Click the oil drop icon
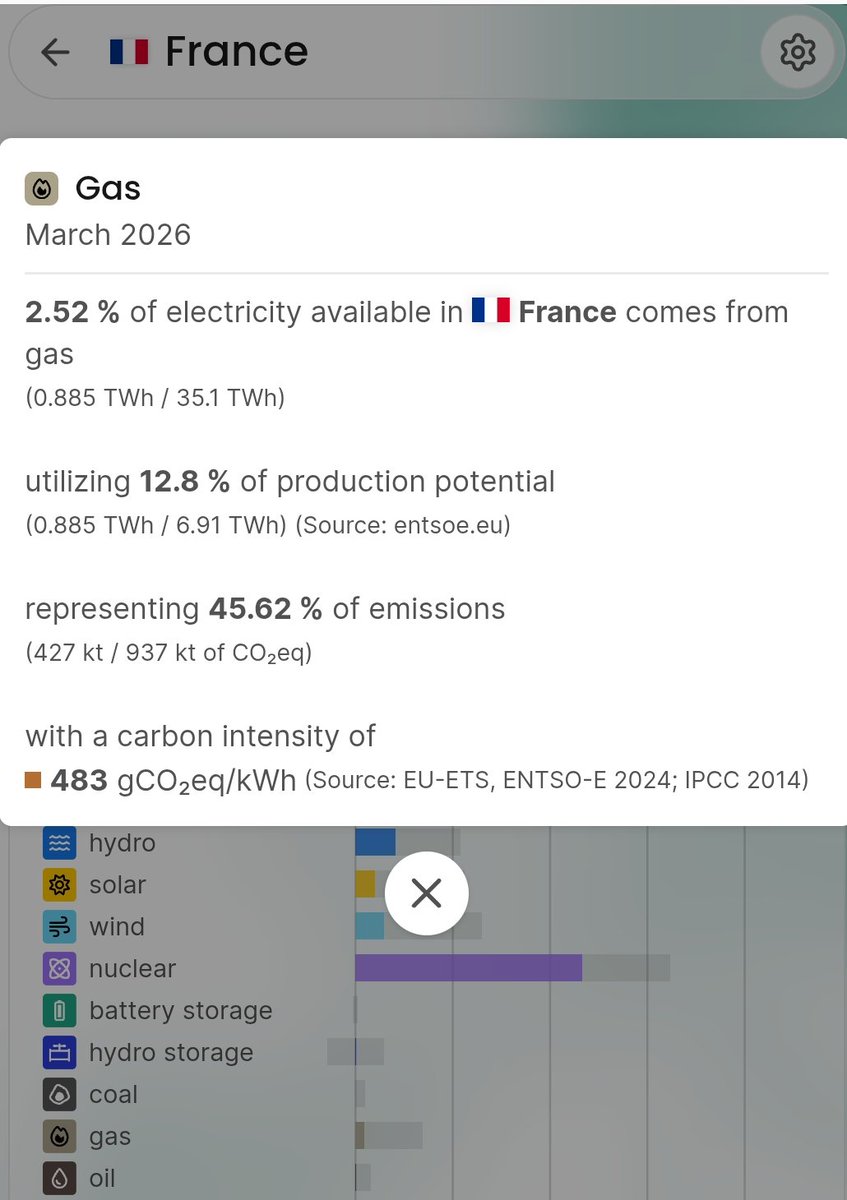This screenshot has height=1200, width=847. (x=60, y=1179)
